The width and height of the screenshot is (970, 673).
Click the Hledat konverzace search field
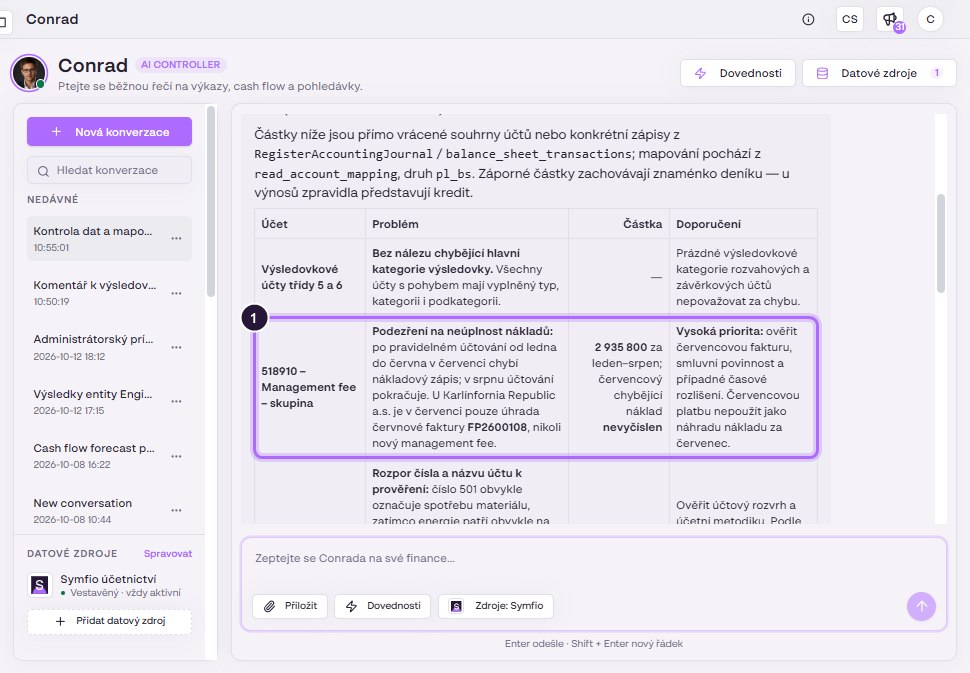[x=109, y=170]
